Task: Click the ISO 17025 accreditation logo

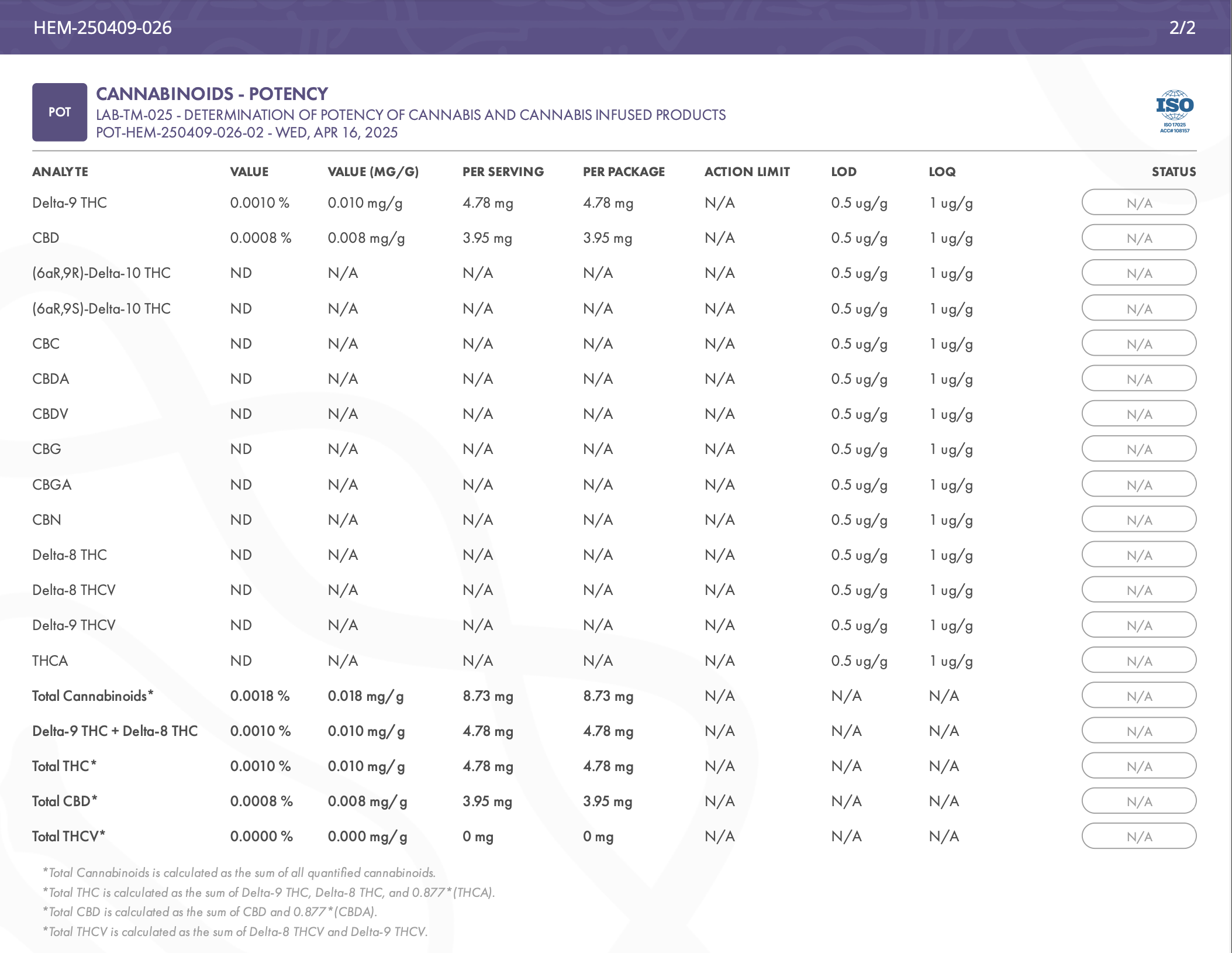Action: pos(1174,111)
